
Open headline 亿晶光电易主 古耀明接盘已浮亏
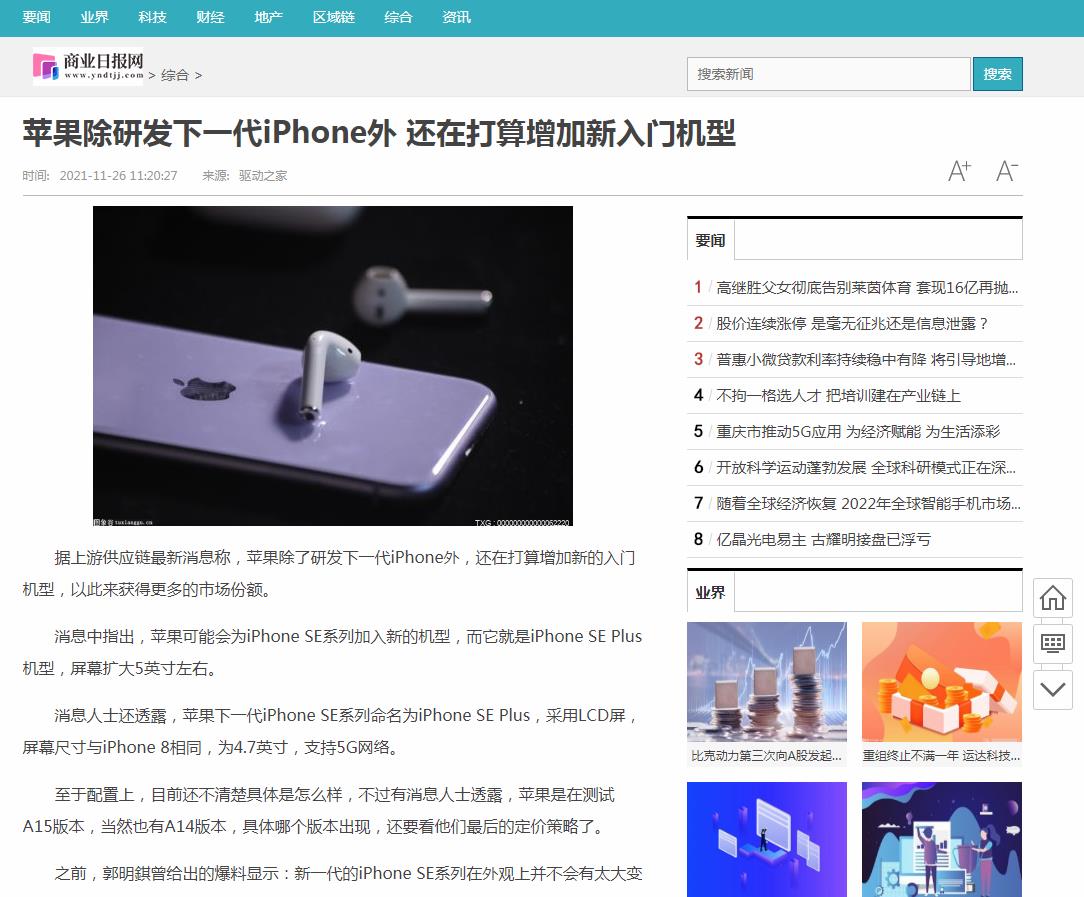(823, 539)
